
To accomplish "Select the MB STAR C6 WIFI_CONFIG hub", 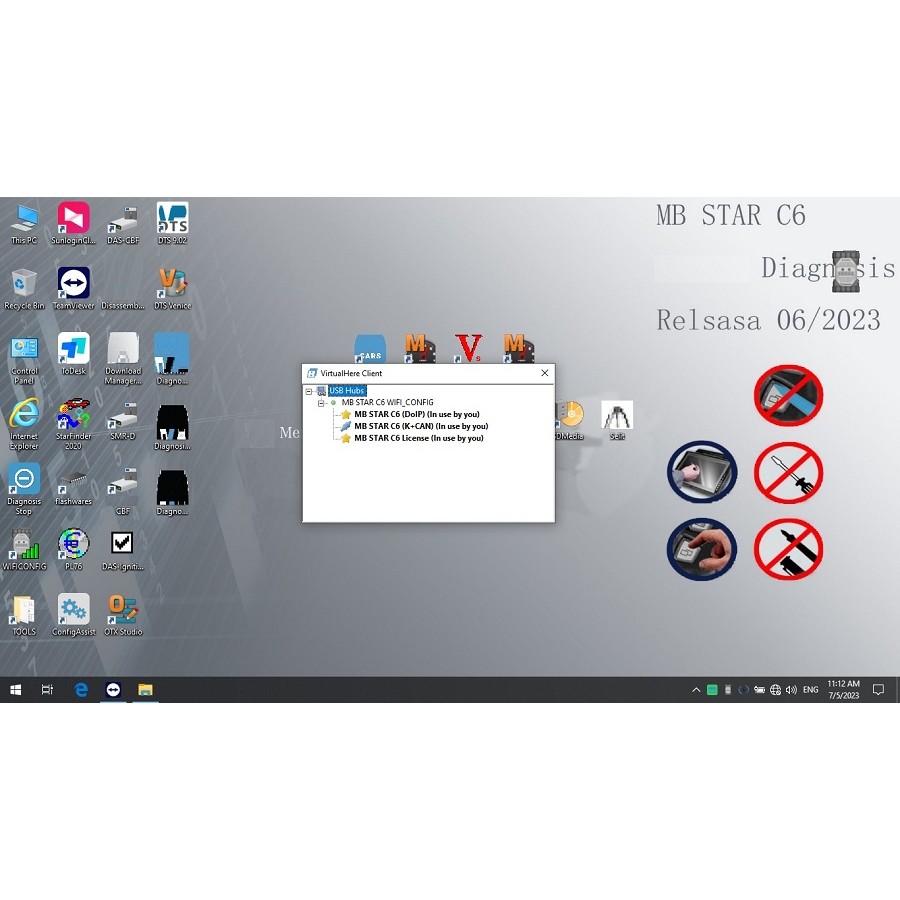I will click(387, 402).
